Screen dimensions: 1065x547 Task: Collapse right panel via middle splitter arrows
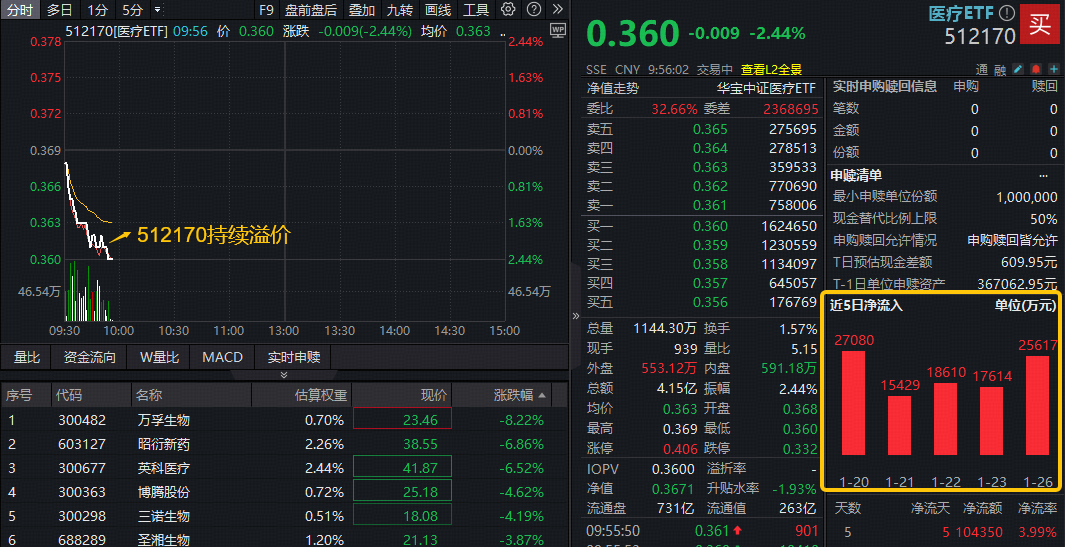point(575,316)
